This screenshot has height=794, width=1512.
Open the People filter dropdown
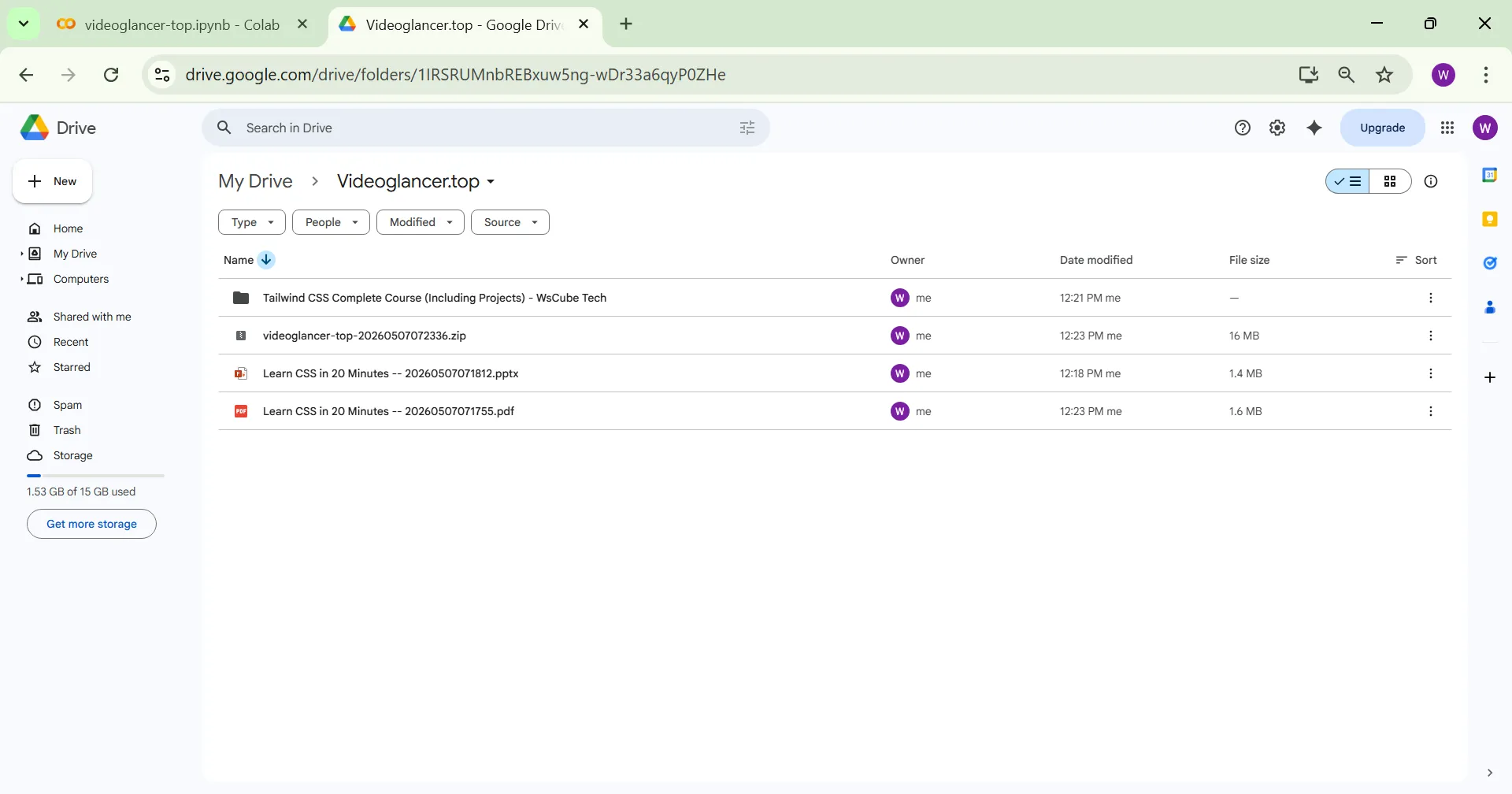[x=331, y=222]
